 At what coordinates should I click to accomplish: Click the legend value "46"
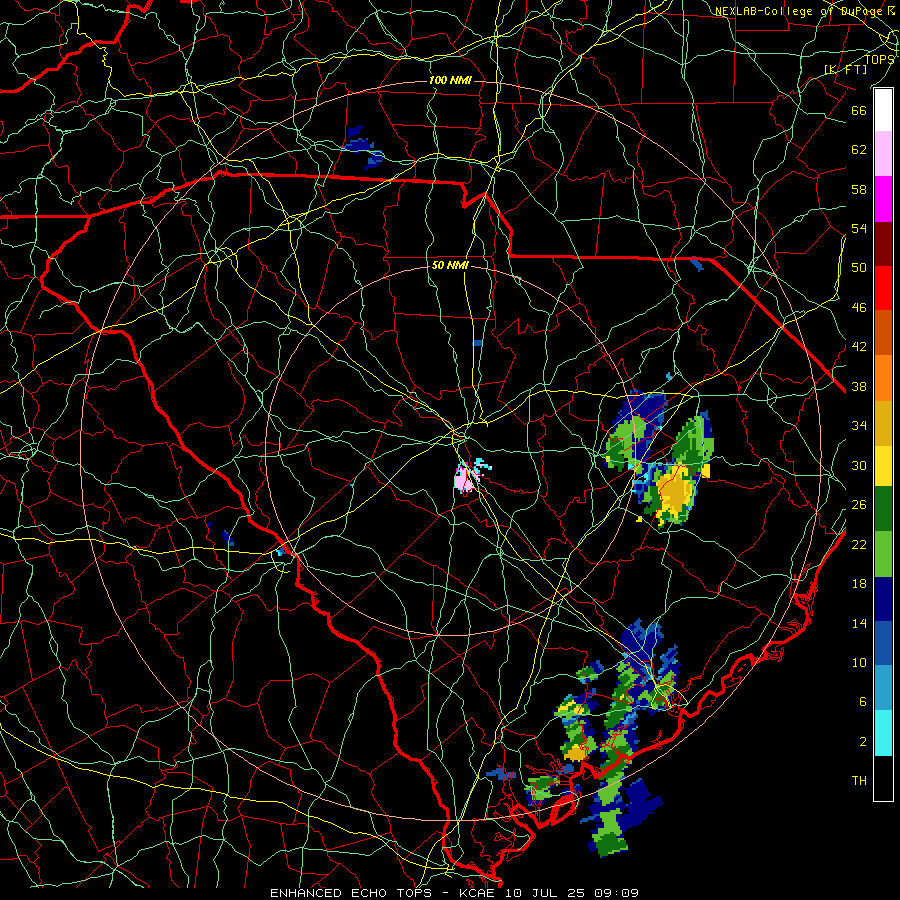coord(859,308)
